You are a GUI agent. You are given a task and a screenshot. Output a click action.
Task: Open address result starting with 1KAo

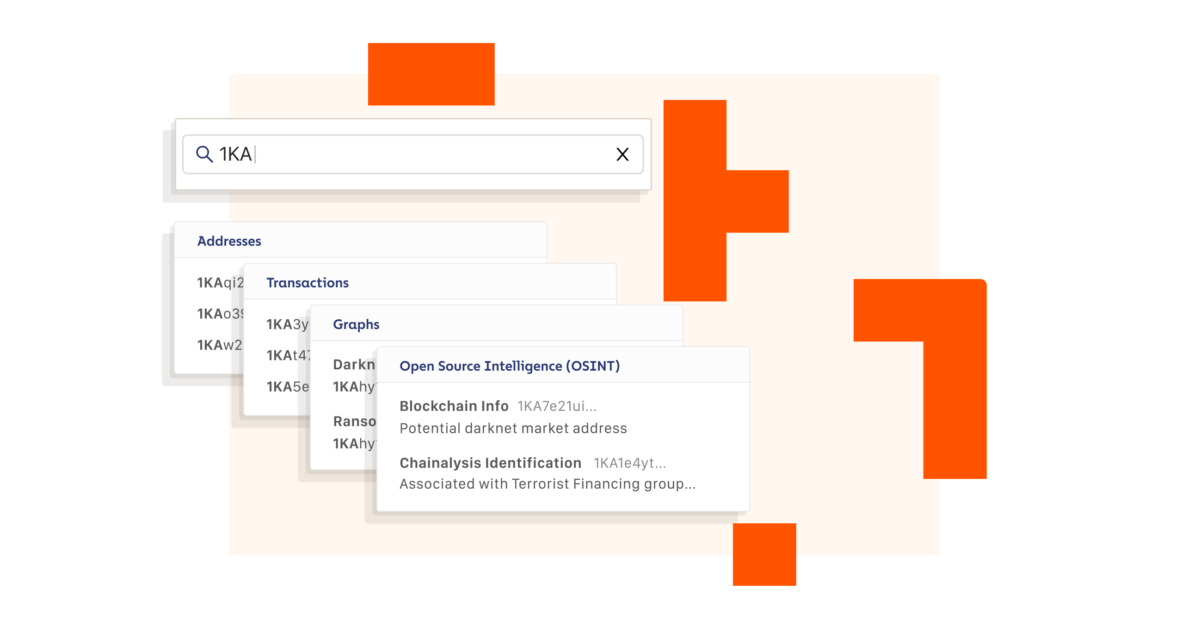pyautogui.click(x=220, y=314)
